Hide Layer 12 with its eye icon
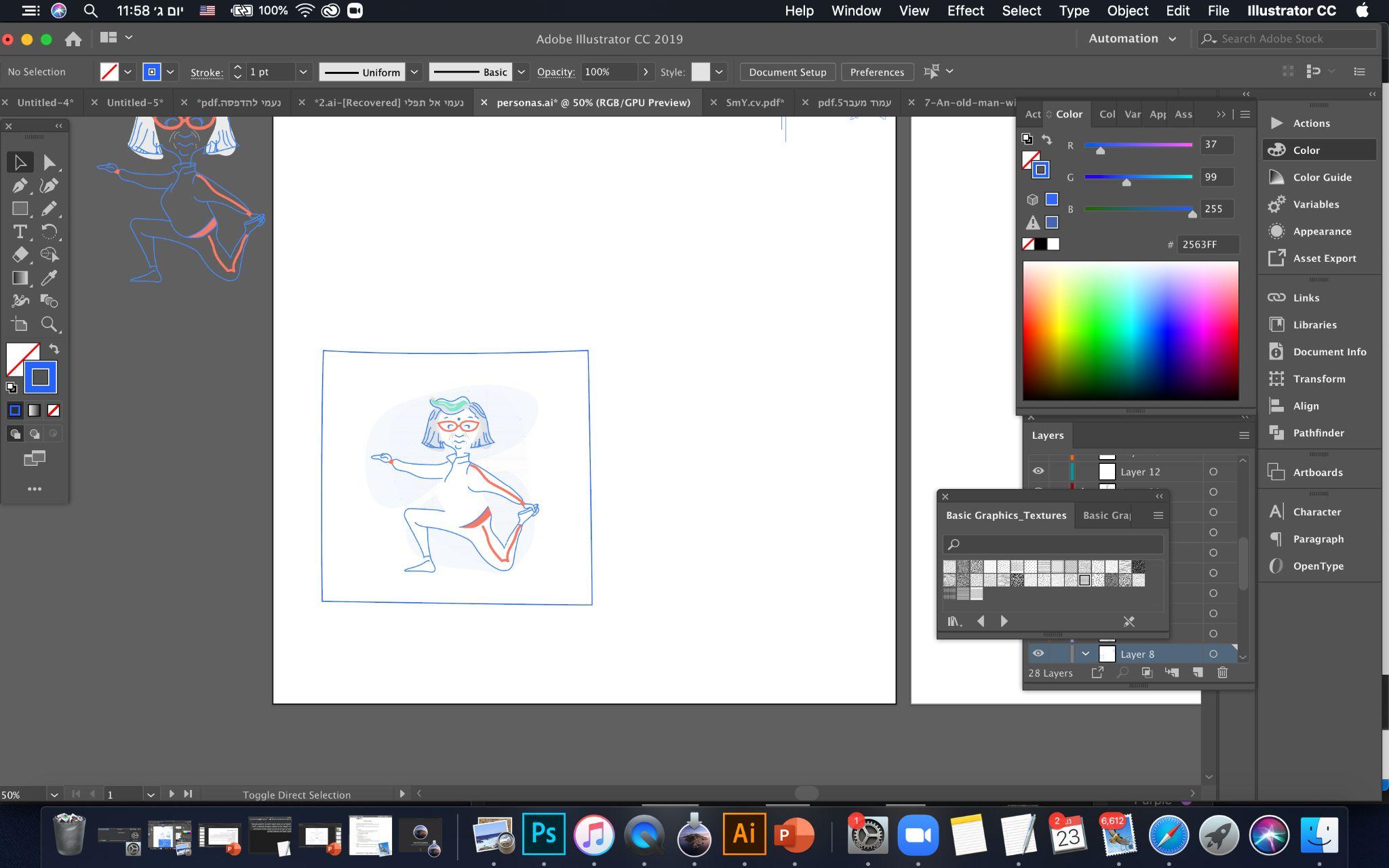Screen dimensions: 1389x868 [x=1038, y=471]
